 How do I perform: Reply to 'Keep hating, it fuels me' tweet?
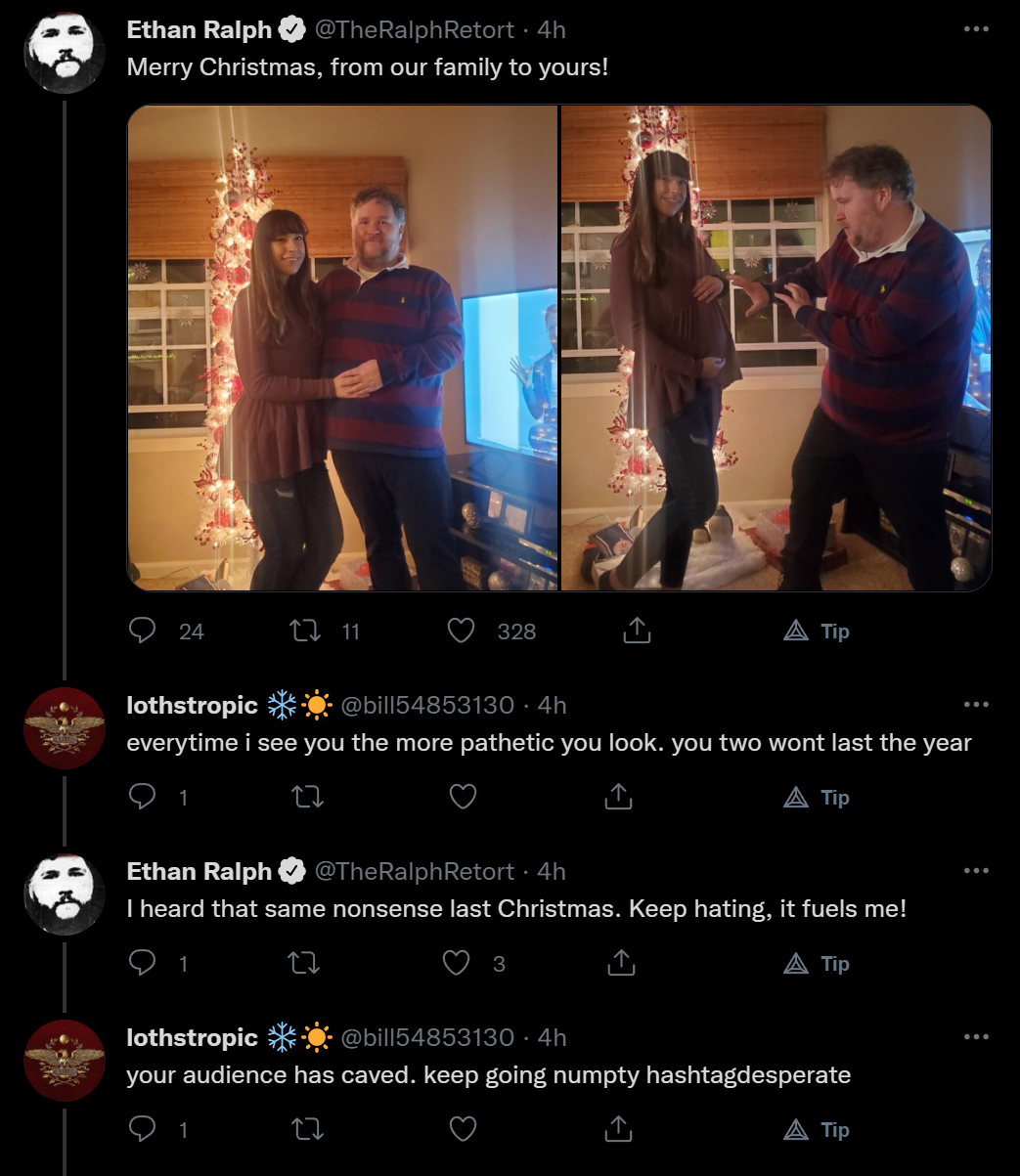pos(143,963)
